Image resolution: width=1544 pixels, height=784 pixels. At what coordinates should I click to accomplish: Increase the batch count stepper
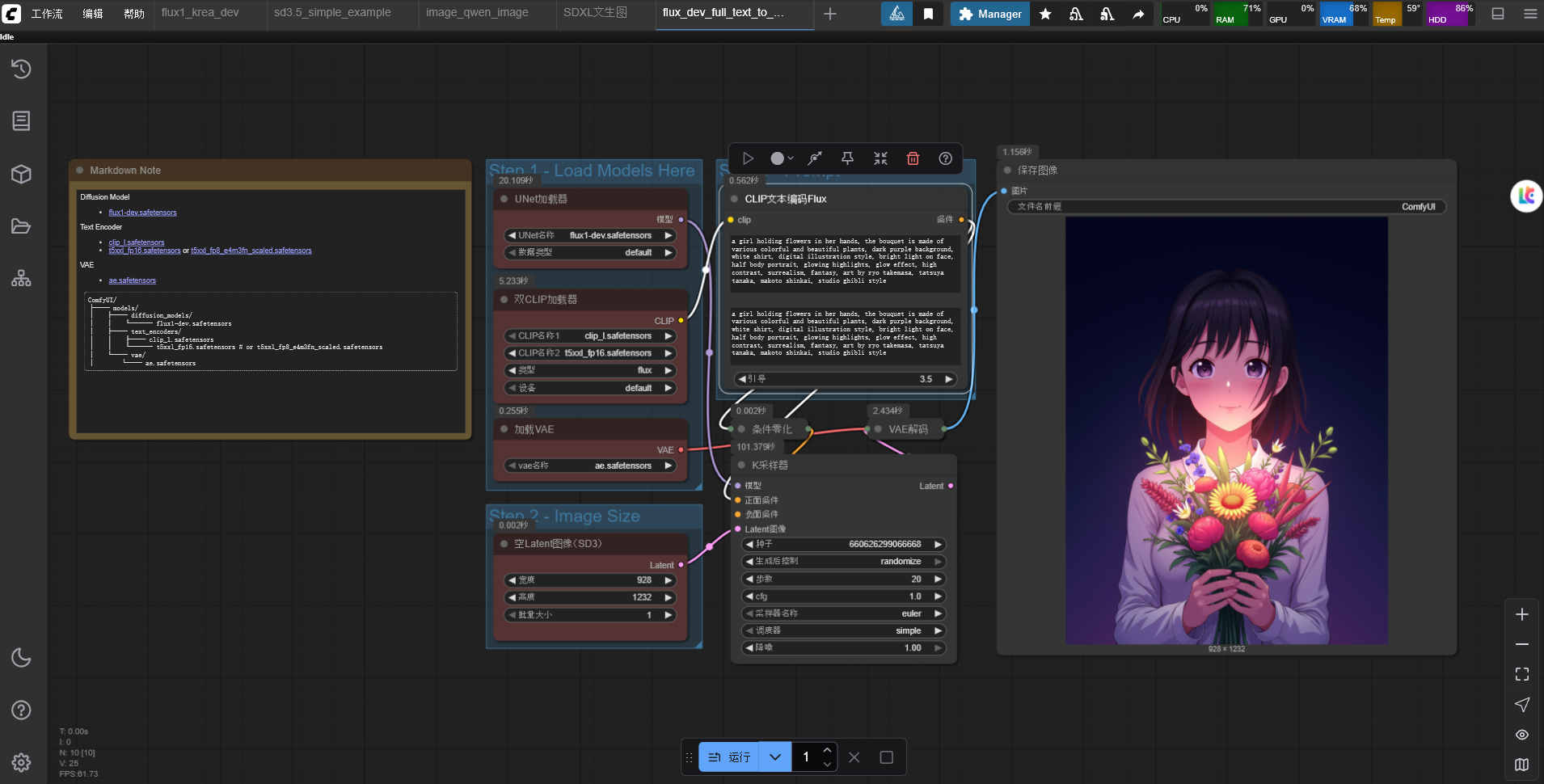pos(827,751)
